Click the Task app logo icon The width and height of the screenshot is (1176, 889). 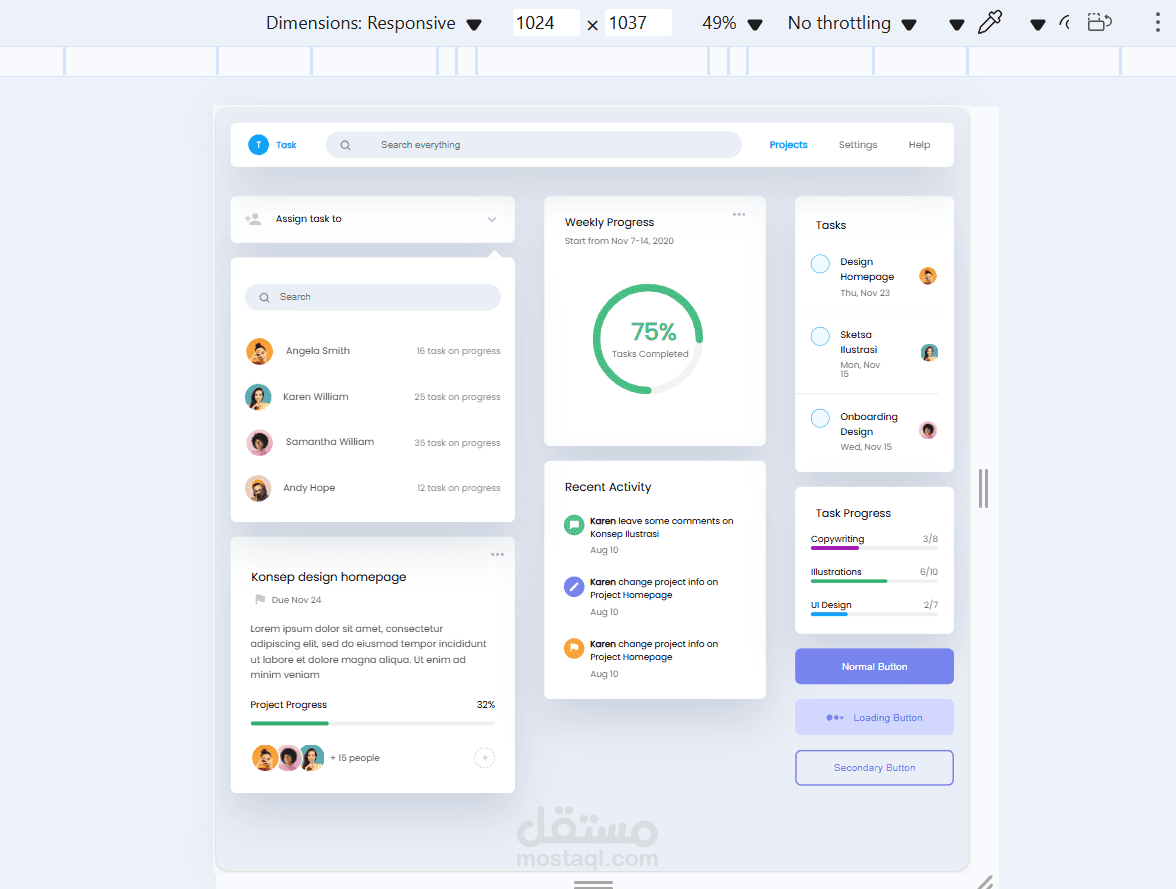[258, 144]
